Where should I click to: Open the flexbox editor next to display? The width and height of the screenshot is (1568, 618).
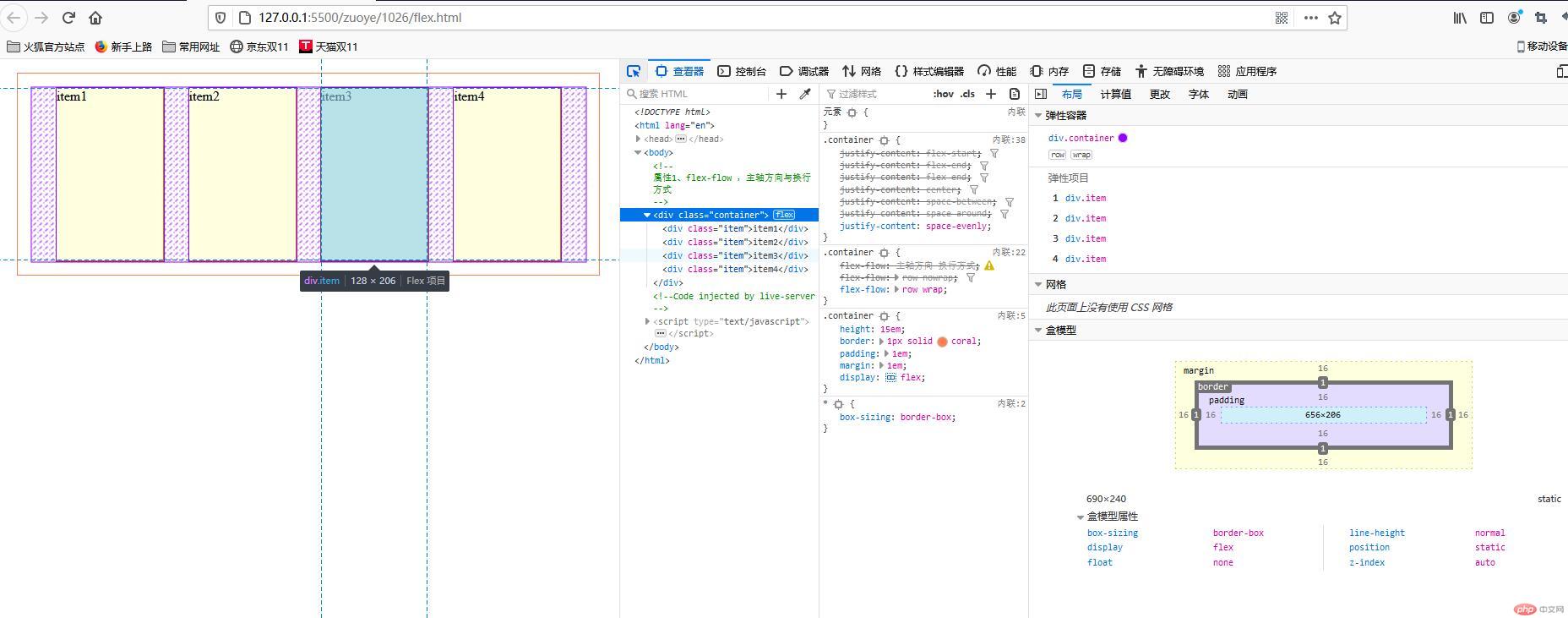click(890, 378)
